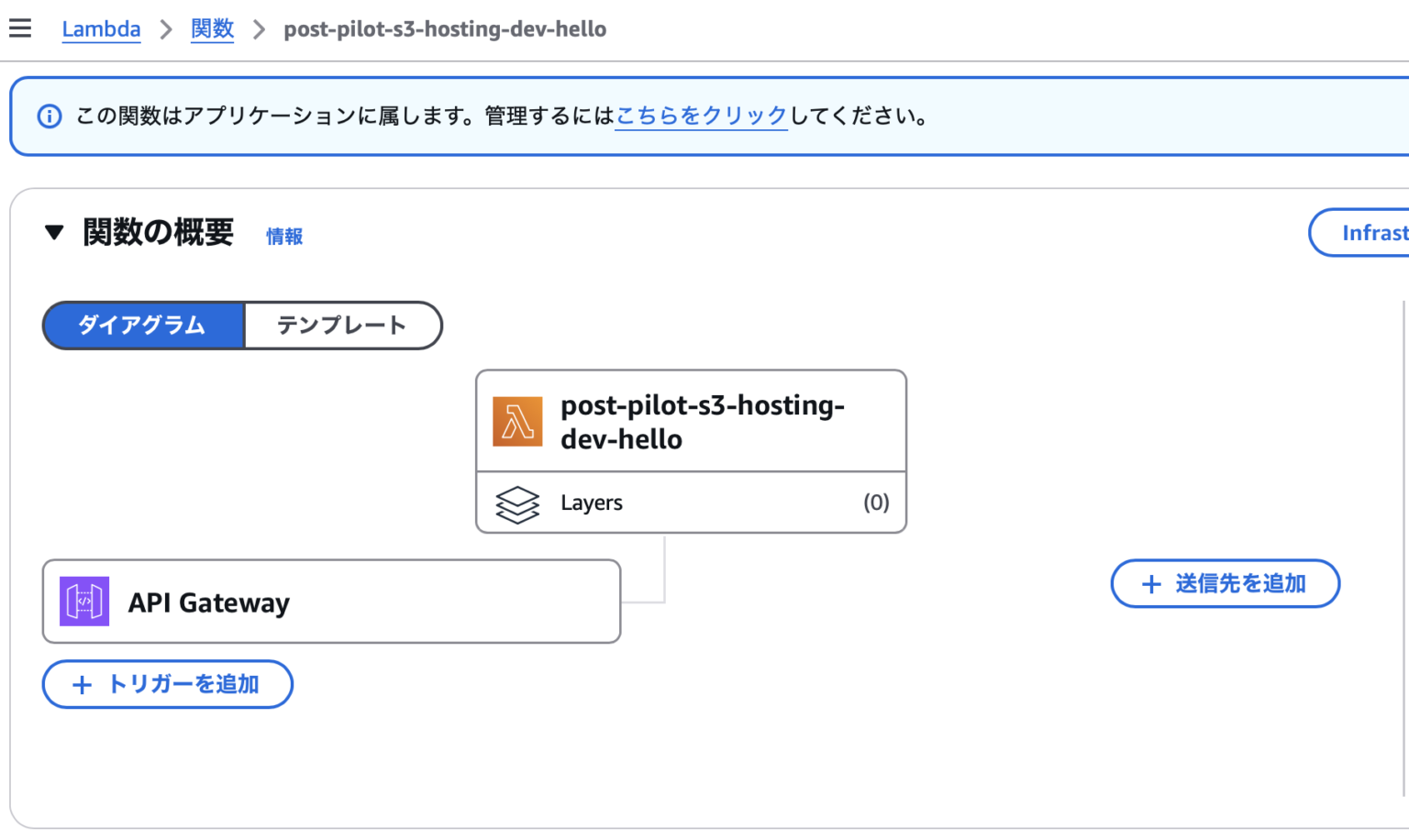The width and height of the screenshot is (1409, 840).
Task: Navigate via the Lambda breadcrumb link
Action: (101, 28)
